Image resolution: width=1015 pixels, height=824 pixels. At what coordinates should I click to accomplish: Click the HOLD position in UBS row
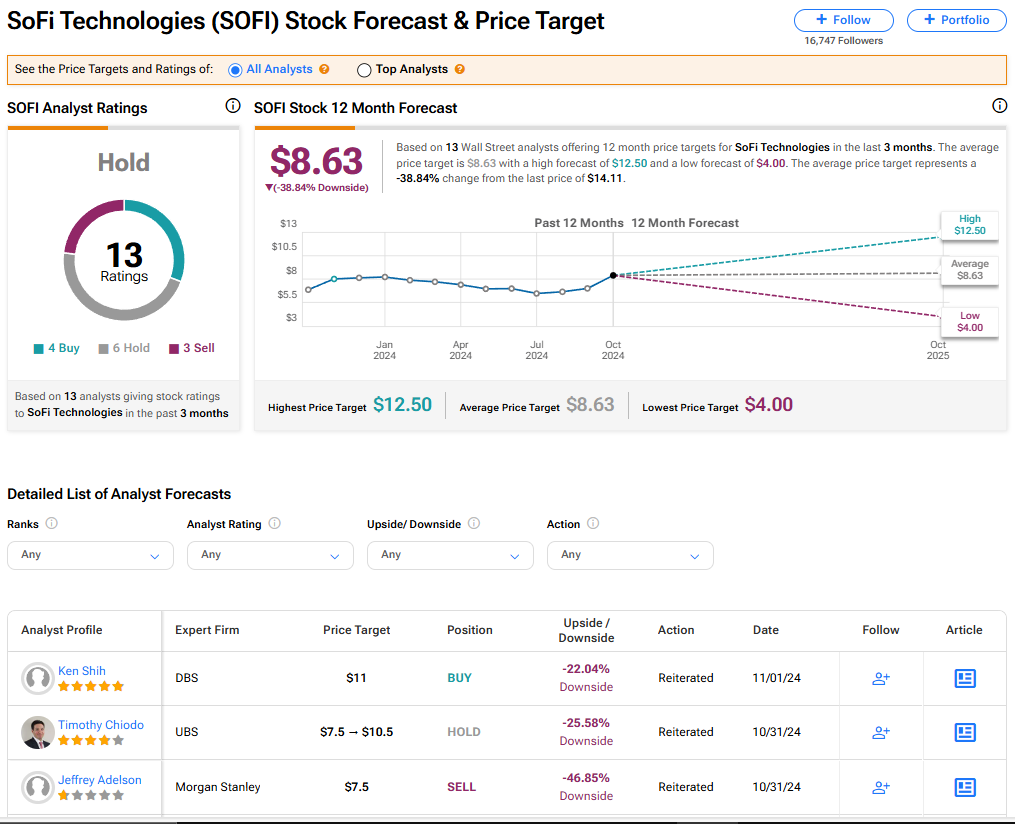pyautogui.click(x=463, y=732)
